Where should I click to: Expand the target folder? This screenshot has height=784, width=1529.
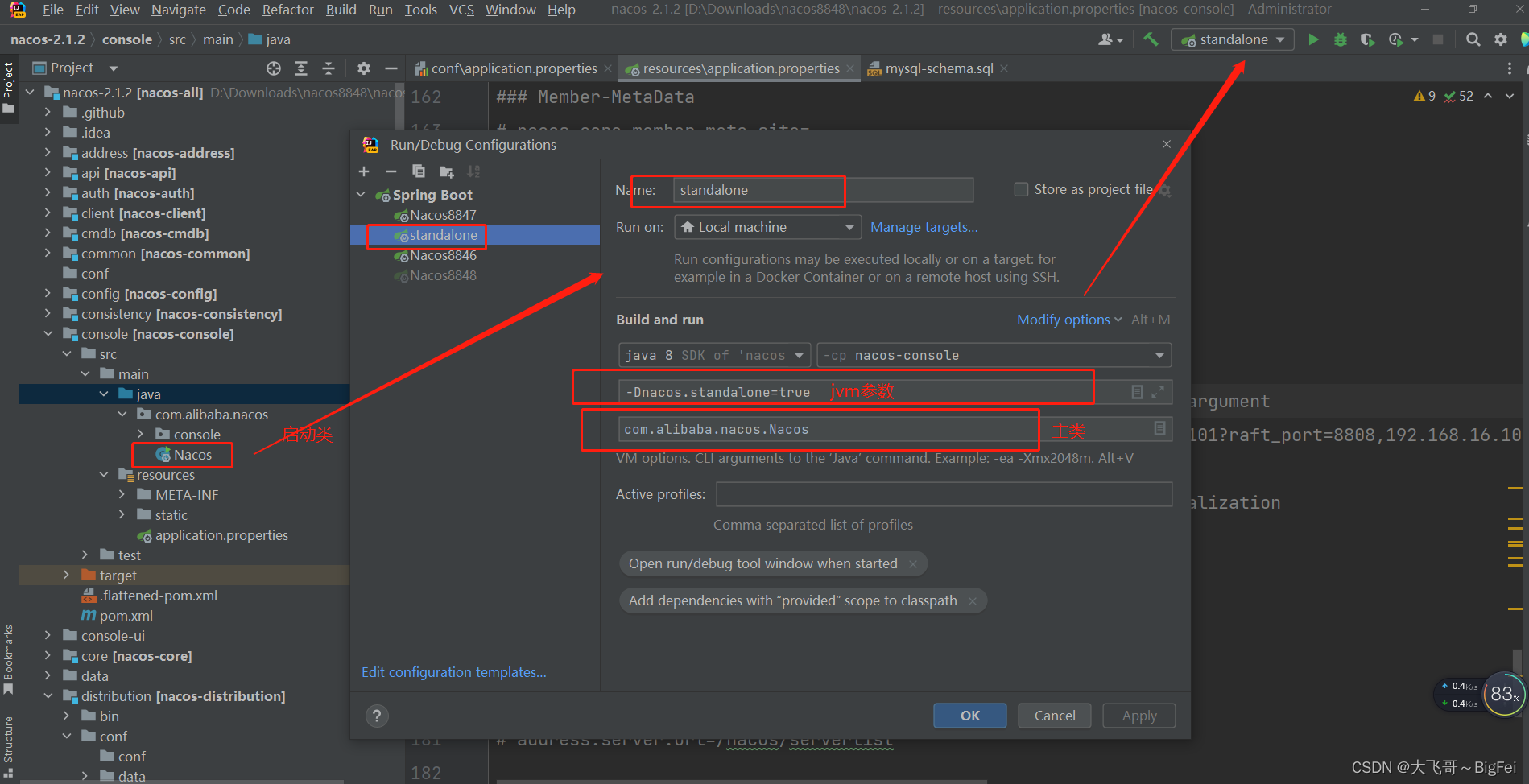tap(66, 576)
